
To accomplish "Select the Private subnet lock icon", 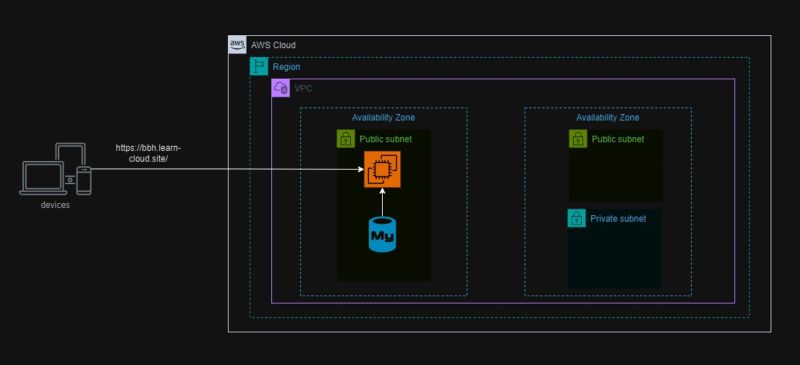I will pos(577,218).
